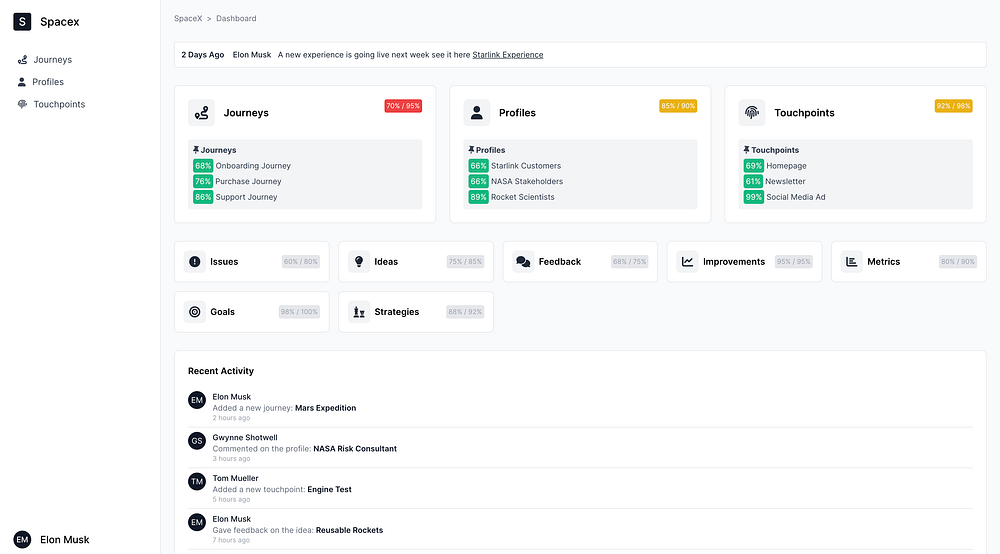
Task: Click the Journeys card route icon
Action: click(x=202, y=113)
